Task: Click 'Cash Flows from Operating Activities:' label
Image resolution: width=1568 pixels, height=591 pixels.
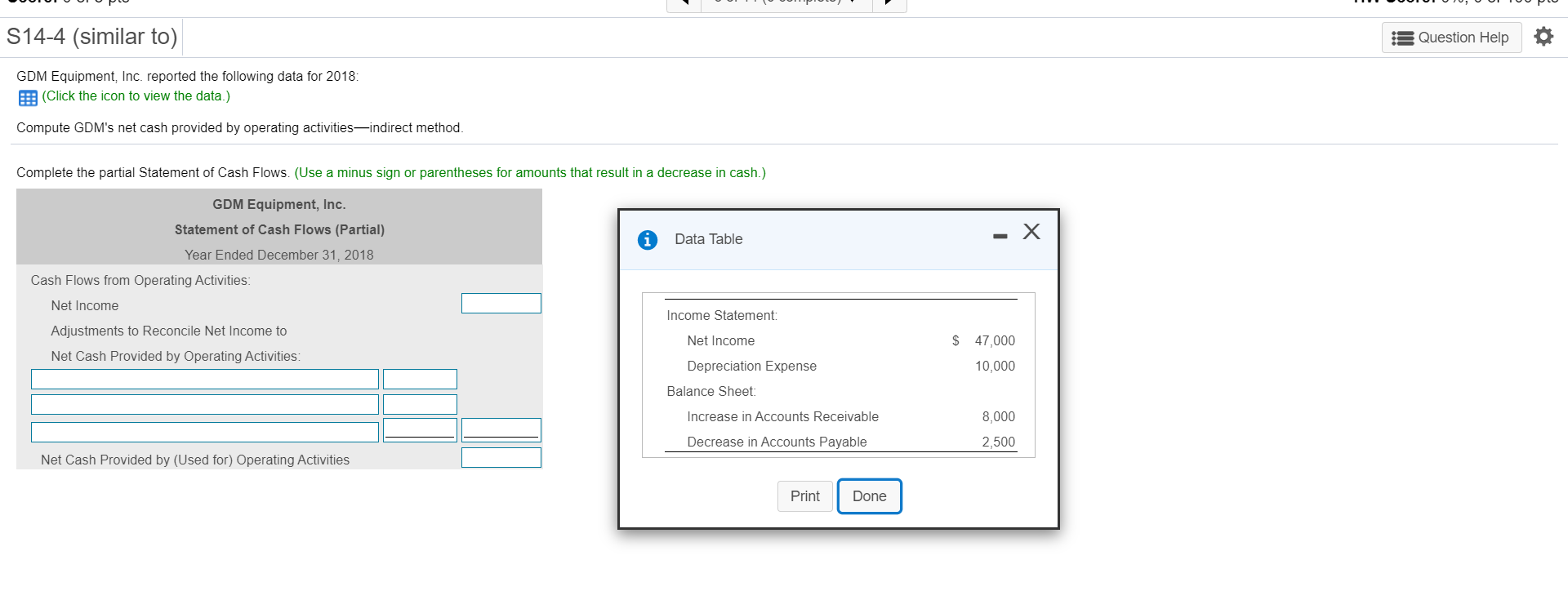Action: click(140, 281)
